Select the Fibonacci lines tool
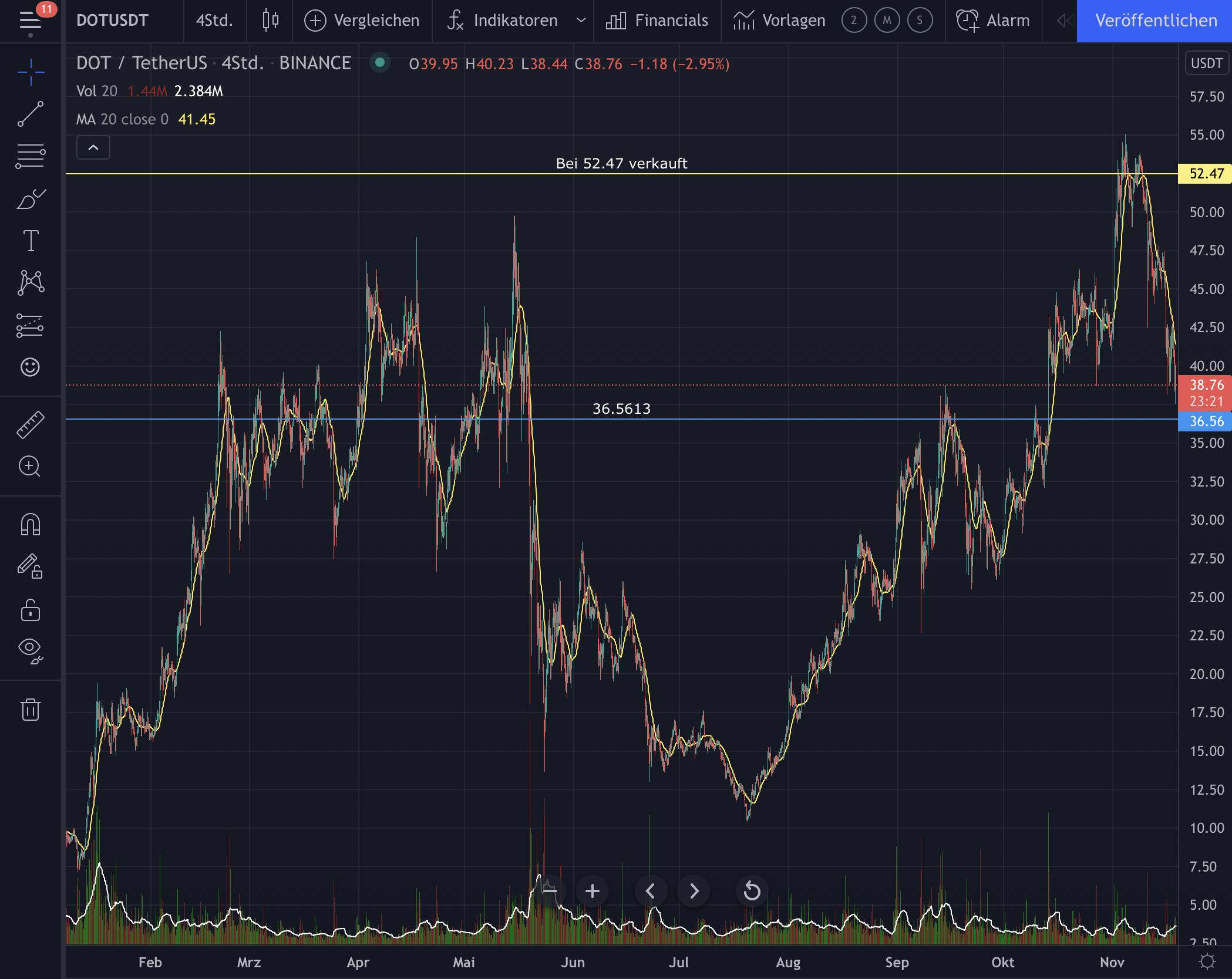Image resolution: width=1232 pixels, height=979 pixels. point(31,156)
